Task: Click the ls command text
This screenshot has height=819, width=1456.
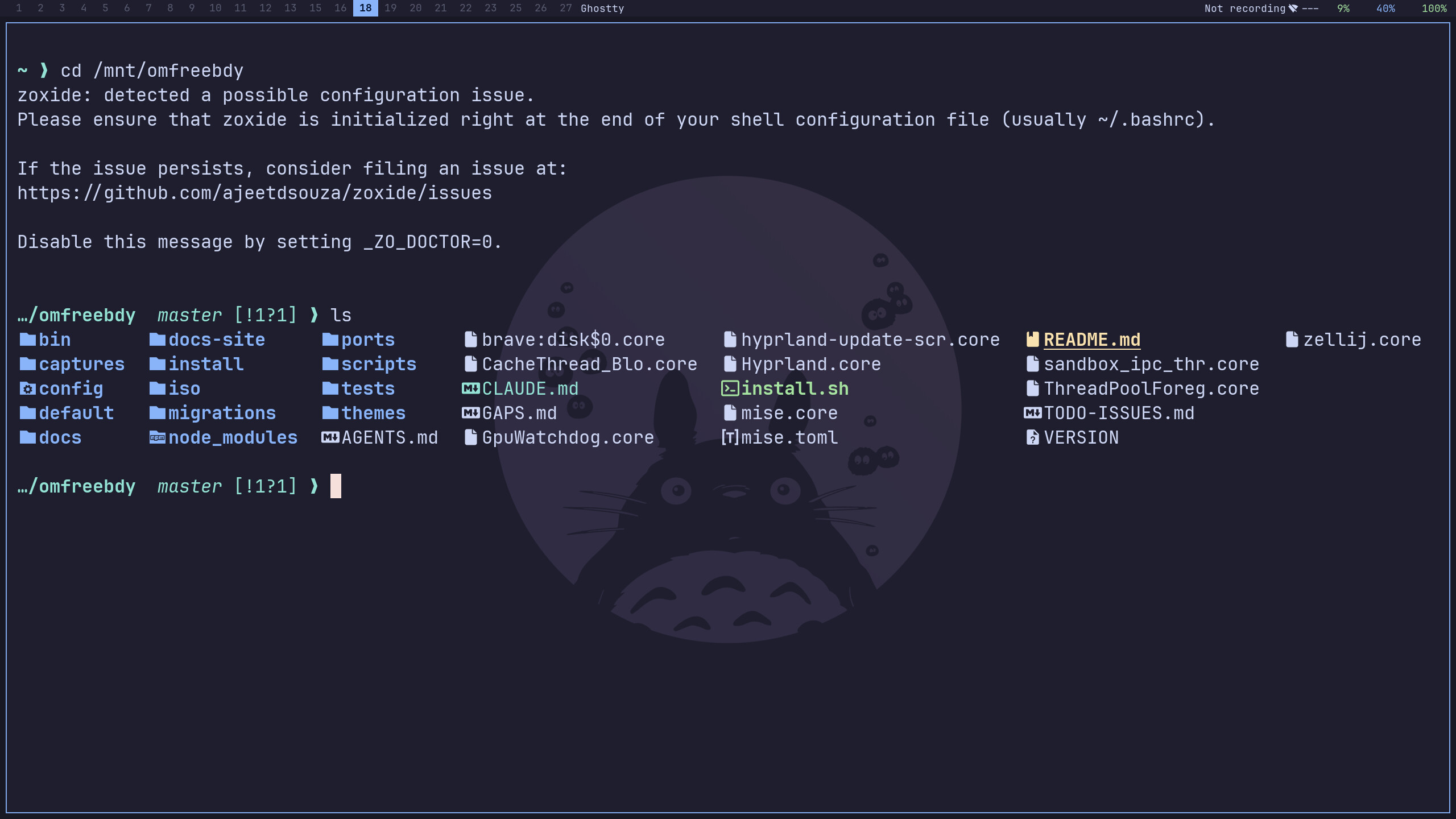Action: pyautogui.click(x=341, y=315)
